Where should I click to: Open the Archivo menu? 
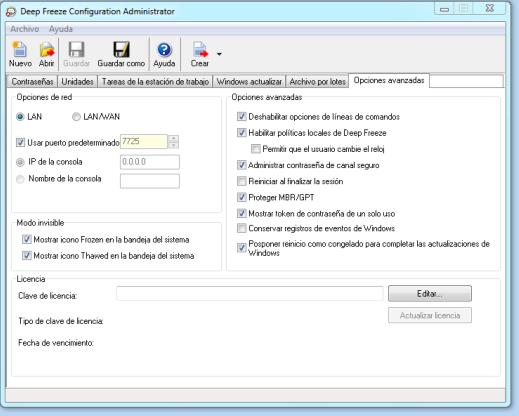click(x=24, y=29)
